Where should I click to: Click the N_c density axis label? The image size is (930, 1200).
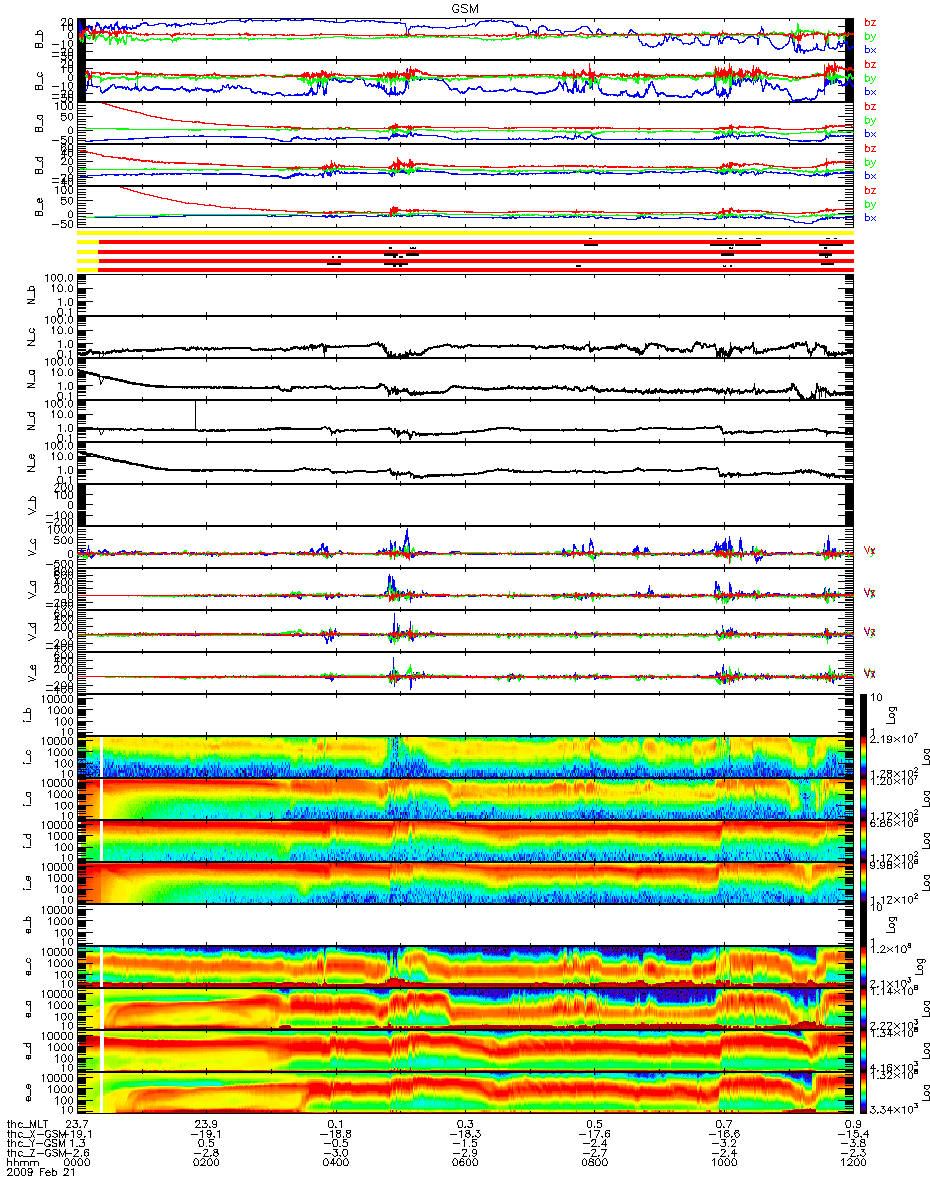pos(30,338)
